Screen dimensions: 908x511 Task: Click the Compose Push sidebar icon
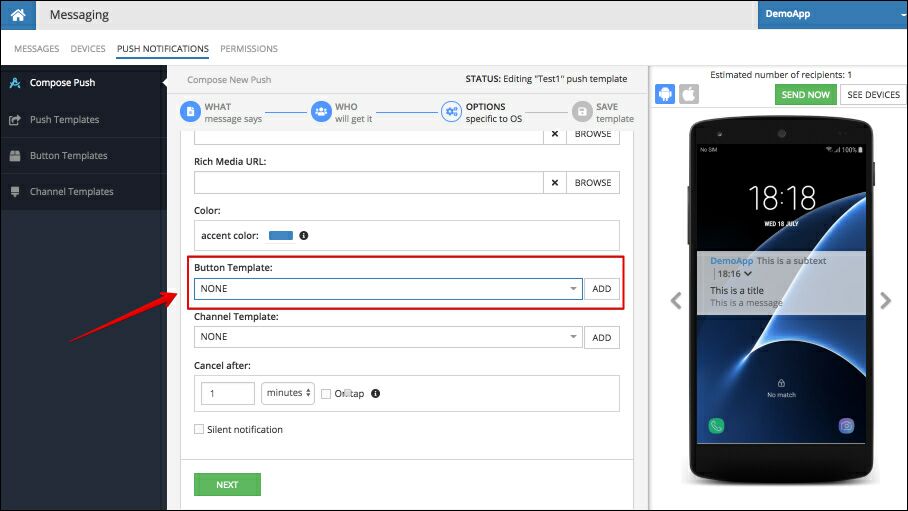tap(15, 83)
